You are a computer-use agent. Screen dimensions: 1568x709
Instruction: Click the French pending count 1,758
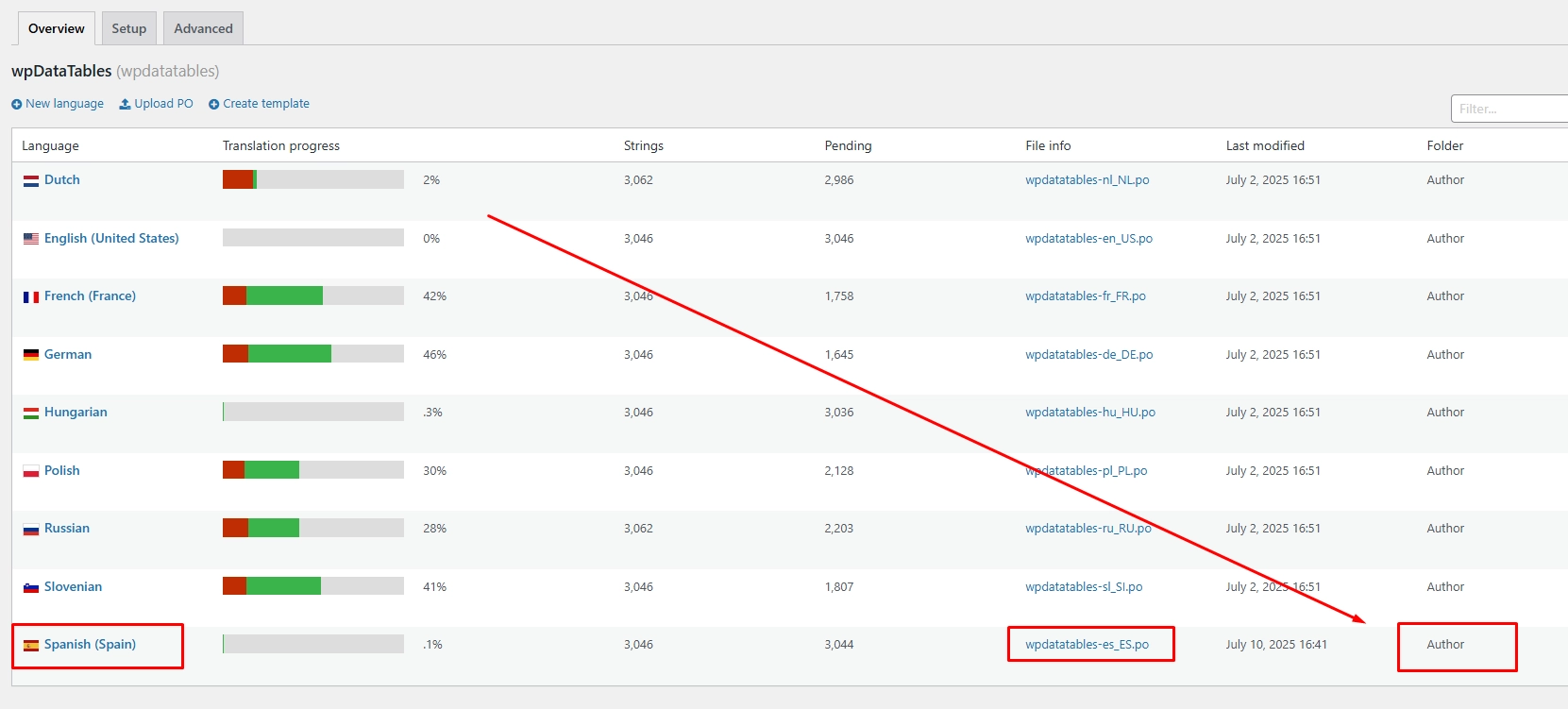point(839,295)
